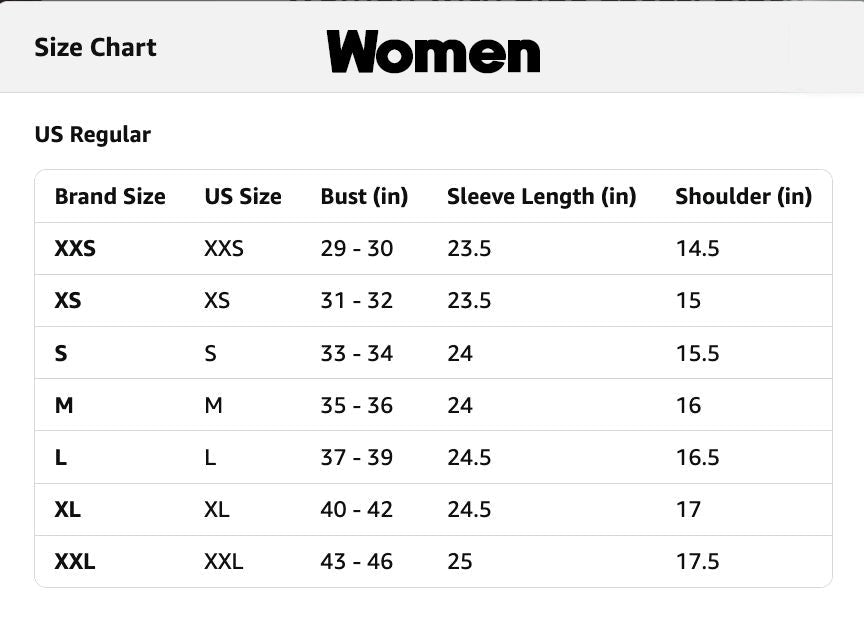864x641 pixels.
Task: Select the shoulder value 16.5
Action: point(697,458)
